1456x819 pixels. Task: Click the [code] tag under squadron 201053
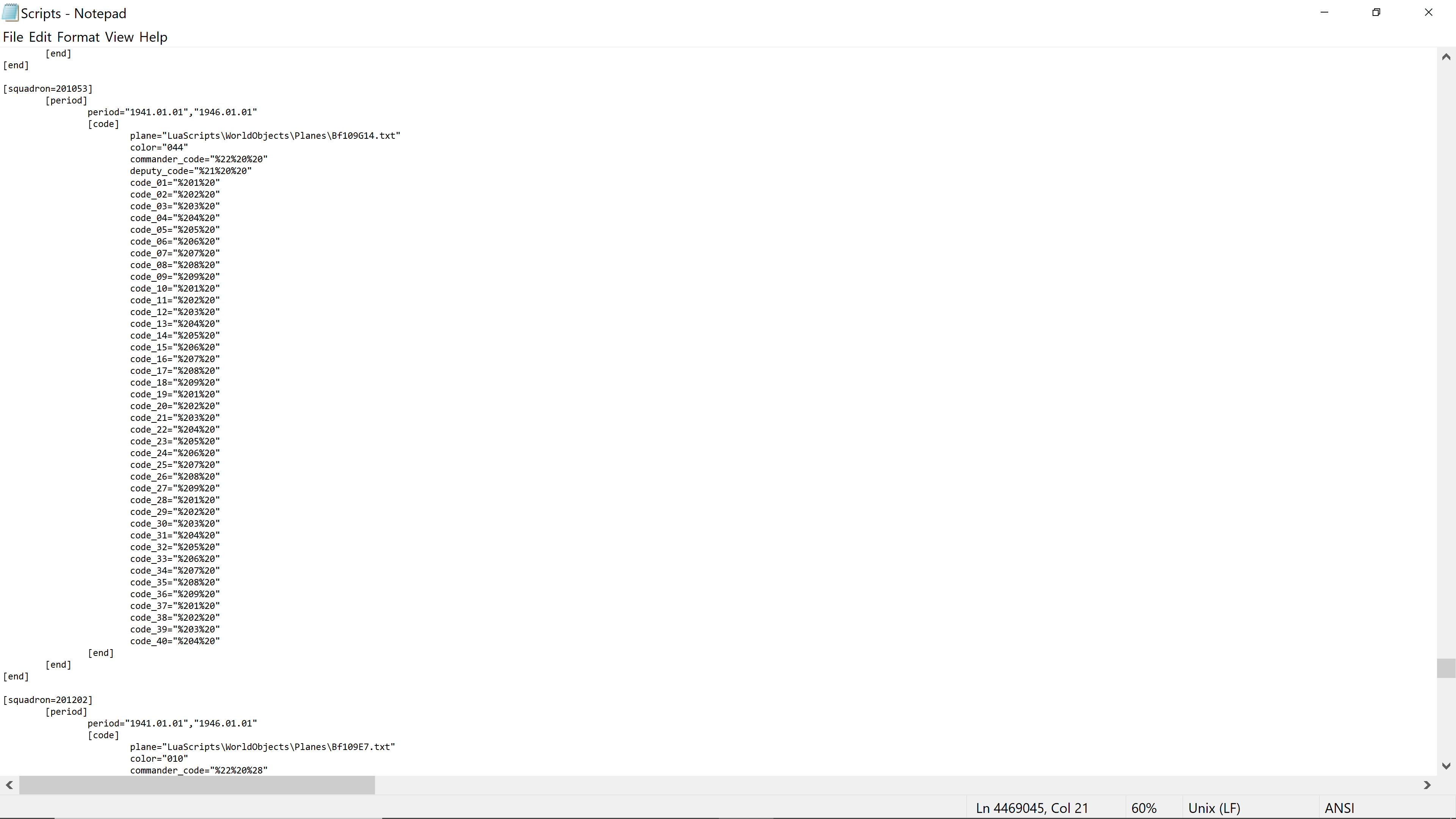[104, 124]
